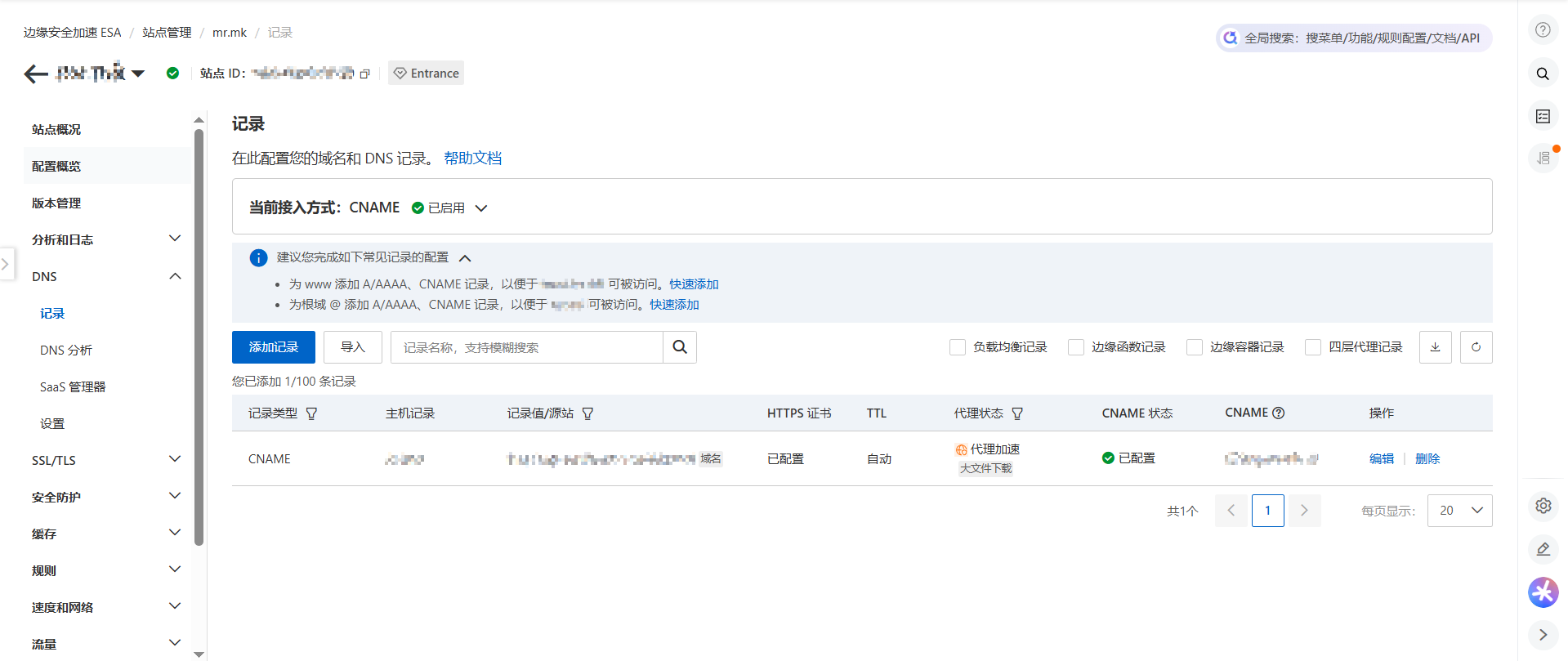Toggle the left panel collapse handle
The height and width of the screenshot is (661, 1568).
[7, 264]
